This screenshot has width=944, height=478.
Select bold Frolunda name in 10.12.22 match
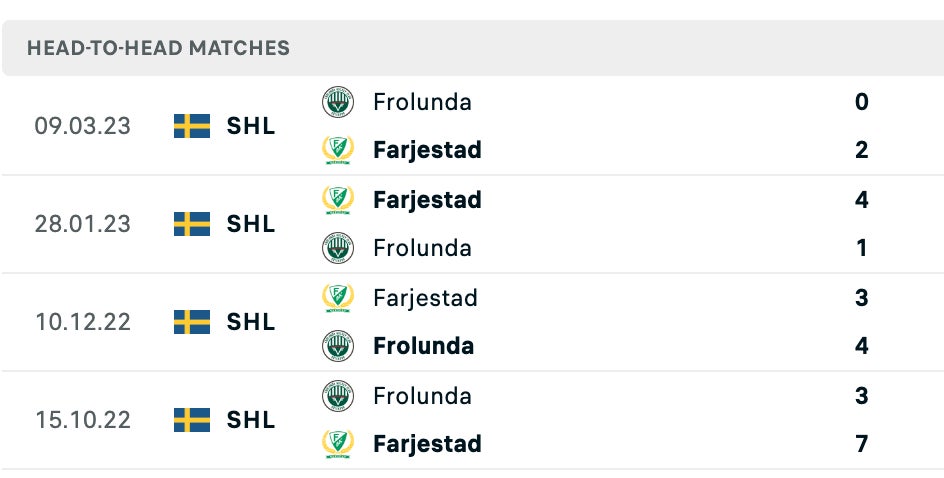point(423,346)
